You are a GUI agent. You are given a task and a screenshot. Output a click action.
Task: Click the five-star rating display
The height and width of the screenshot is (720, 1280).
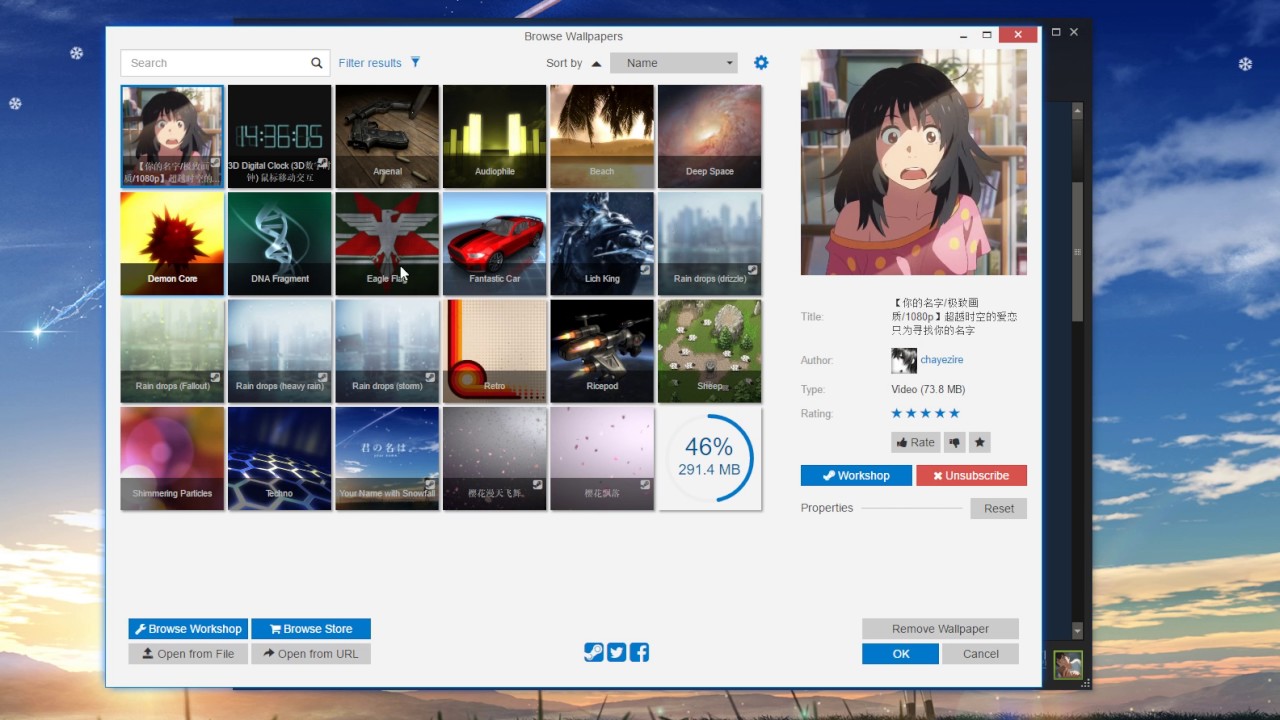point(925,413)
